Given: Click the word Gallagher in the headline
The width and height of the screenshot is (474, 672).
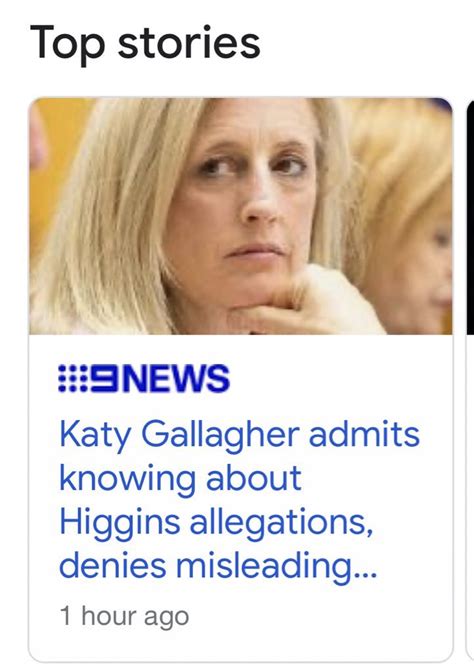Looking at the screenshot, I should (220, 436).
